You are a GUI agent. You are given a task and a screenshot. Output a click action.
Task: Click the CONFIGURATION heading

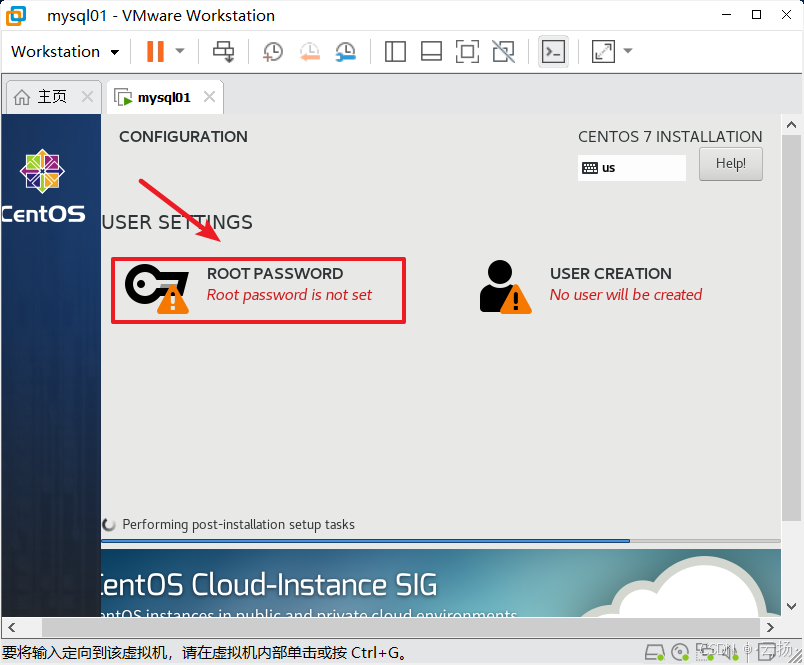click(183, 136)
